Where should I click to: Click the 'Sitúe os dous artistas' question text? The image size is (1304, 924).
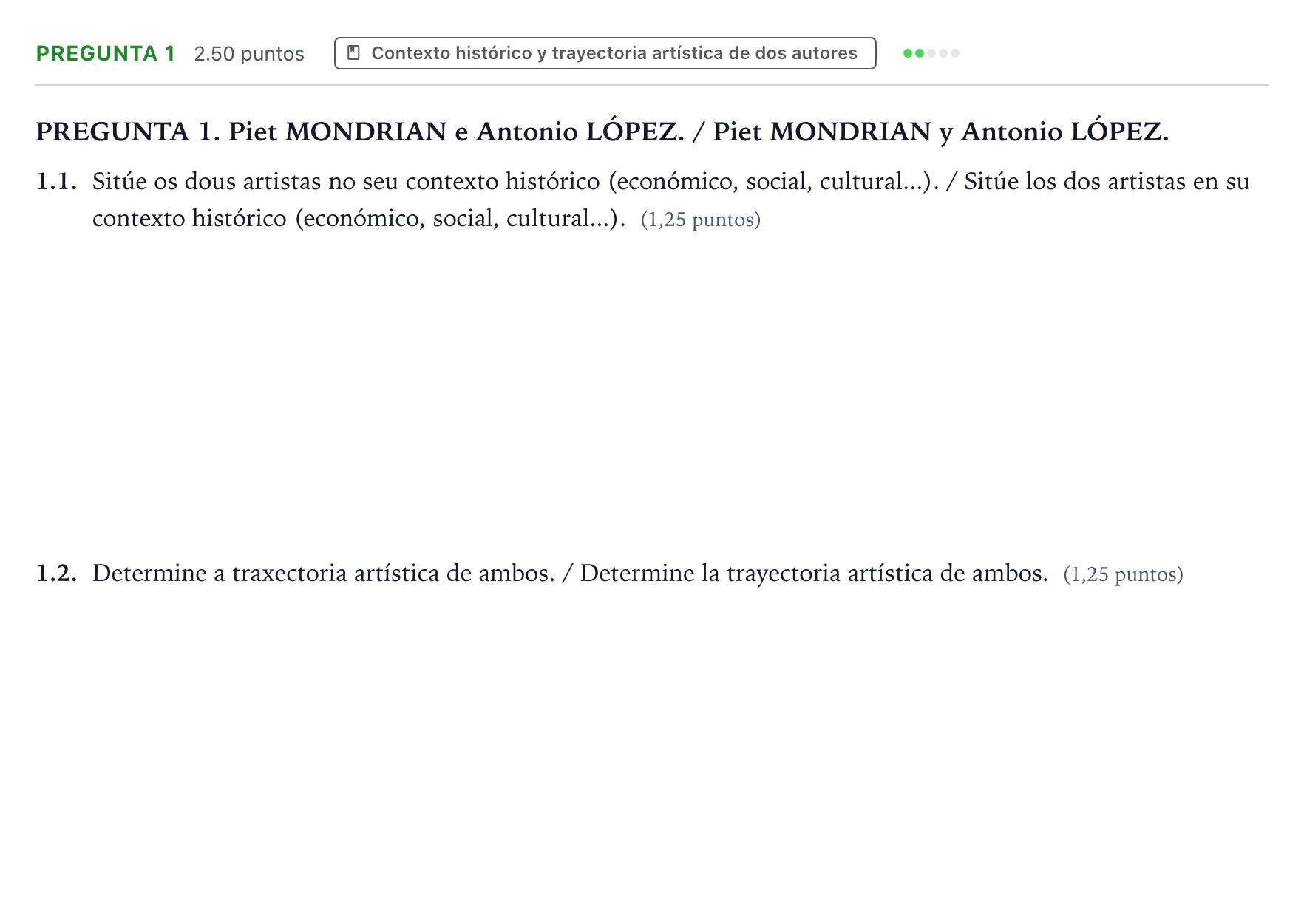click(x=671, y=200)
